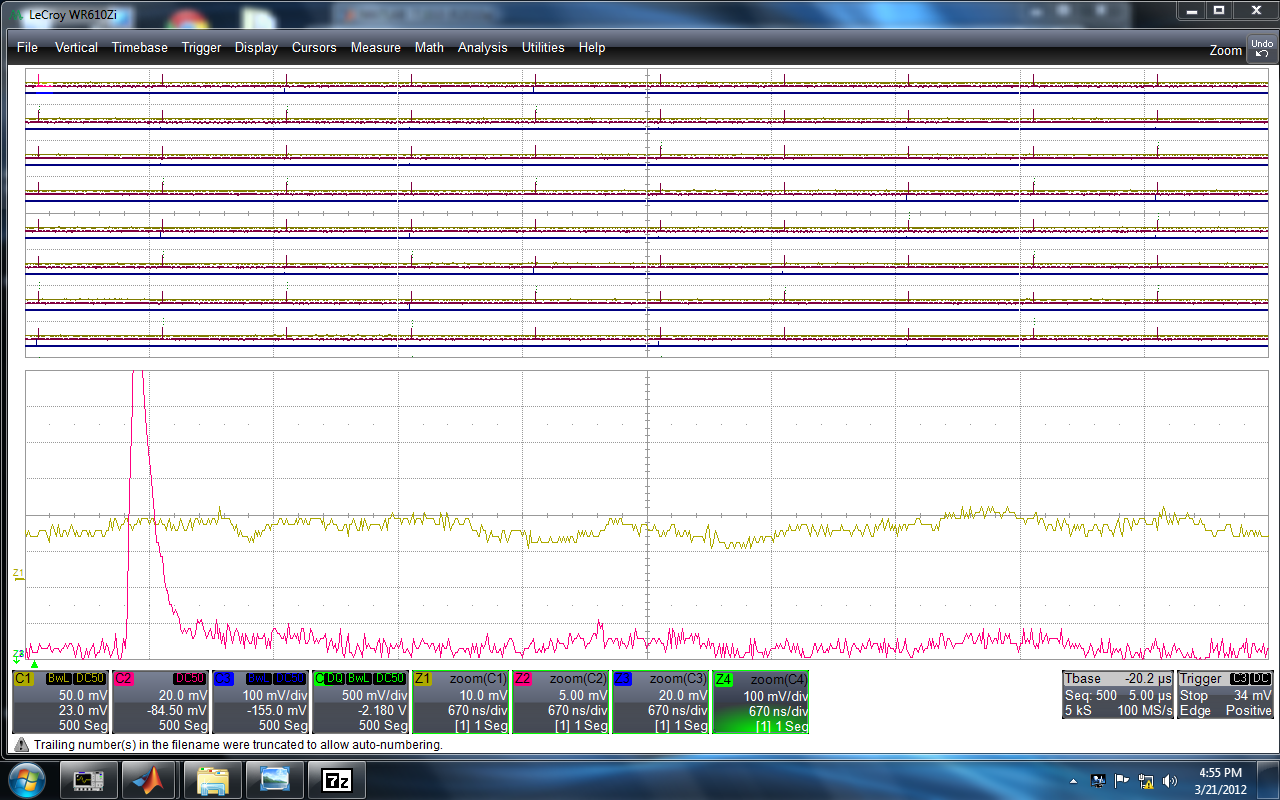Screen dimensions: 1280x800
Task: Open the C1 channel descriptor box
Action: pyautogui.click(x=60, y=702)
